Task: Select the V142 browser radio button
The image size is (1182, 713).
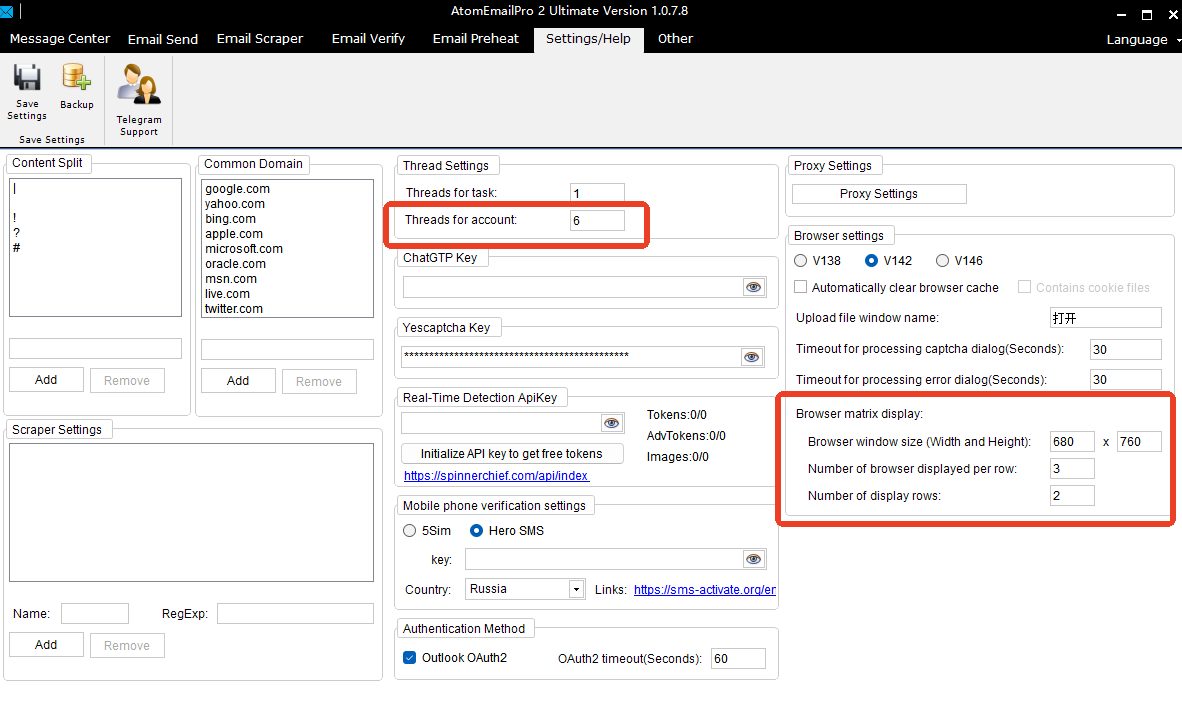Action: pyautogui.click(x=871, y=261)
